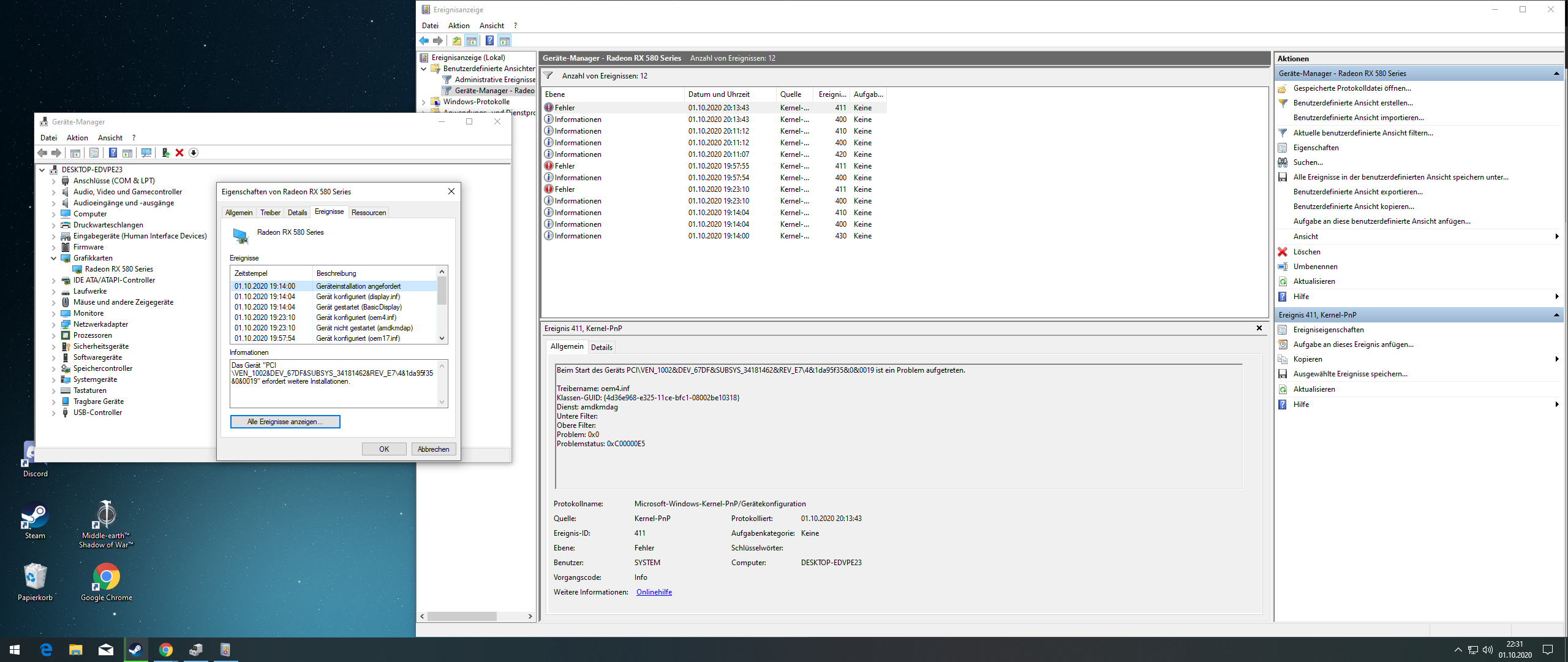Collapse DESKTOP-EDVPE23 root node
This screenshot has height=662, width=1568.
coord(42,170)
